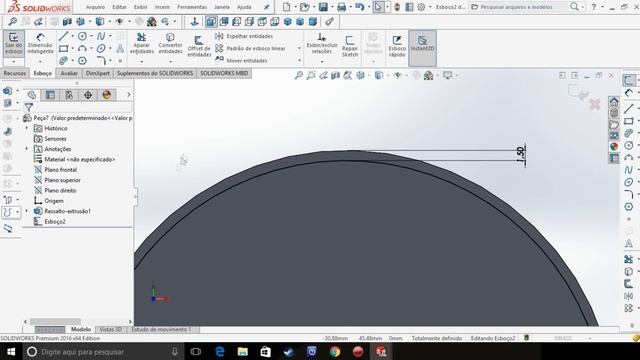This screenshot has height=360, width=640.
Task: Open the Options gear icon
Action: pyautogui.click(x=421, y=7)
